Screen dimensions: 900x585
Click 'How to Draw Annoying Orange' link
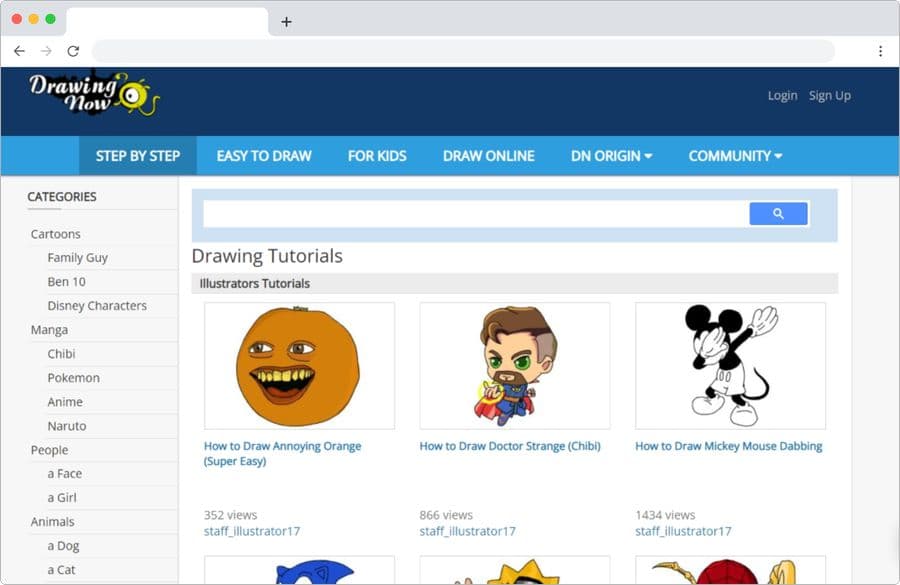282,454
